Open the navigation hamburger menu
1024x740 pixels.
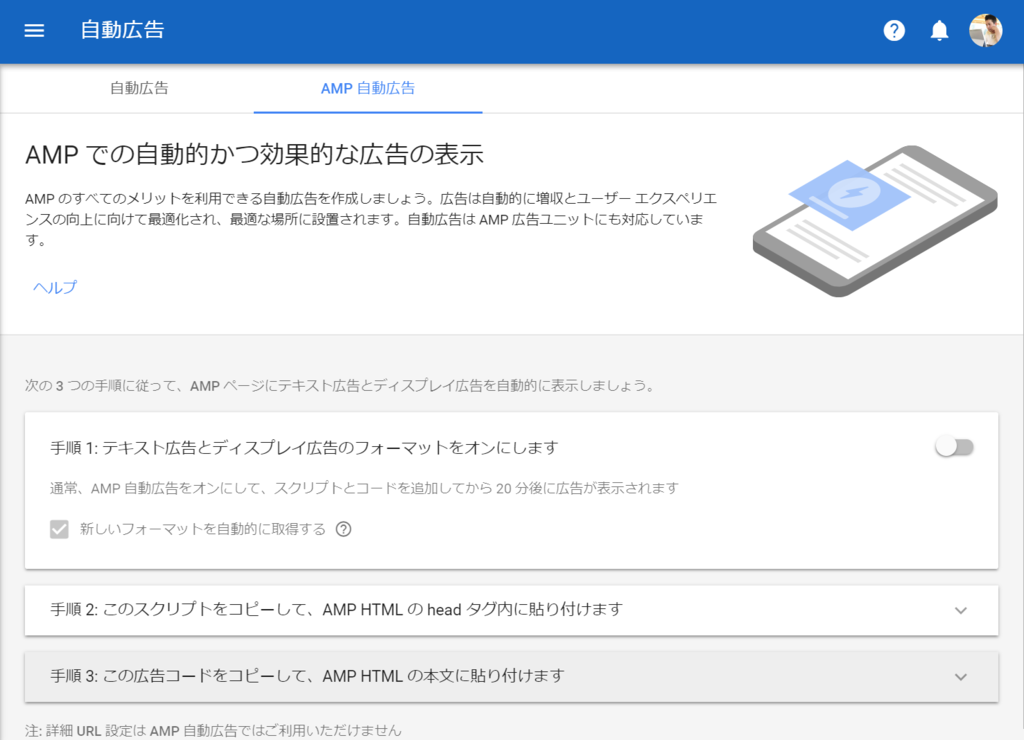click(x=33, y=30)
